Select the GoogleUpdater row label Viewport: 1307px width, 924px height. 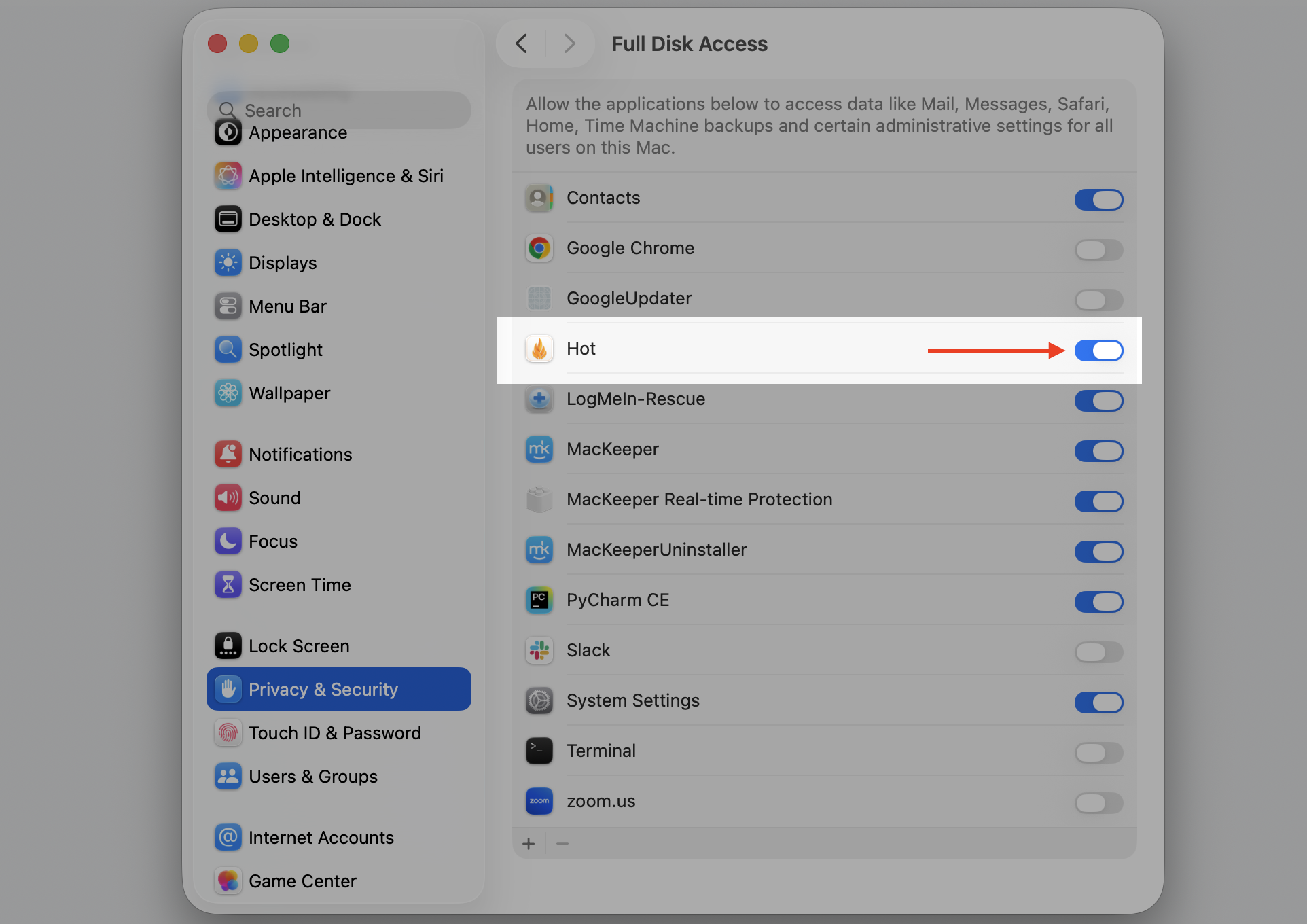[x=629, y=298]
